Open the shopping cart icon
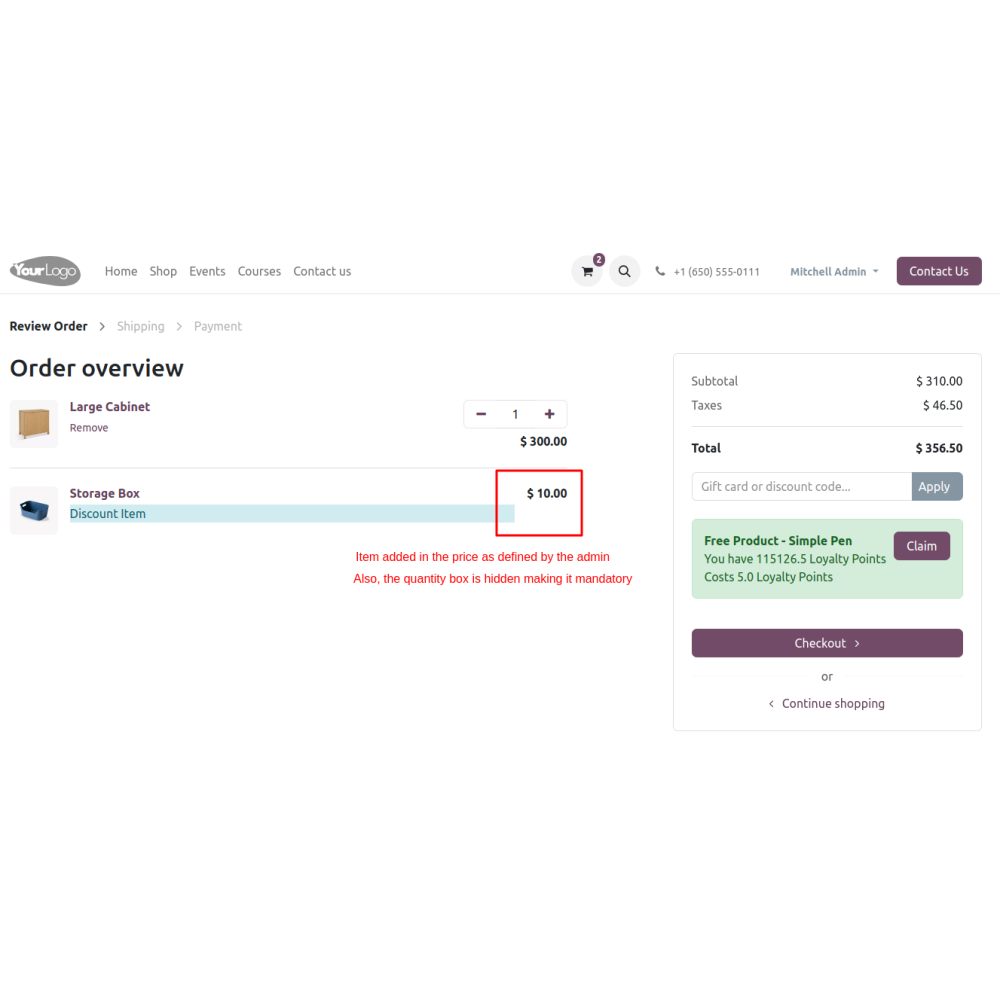The width and height of the screenshot is (1000, 1000). (587, 272)
